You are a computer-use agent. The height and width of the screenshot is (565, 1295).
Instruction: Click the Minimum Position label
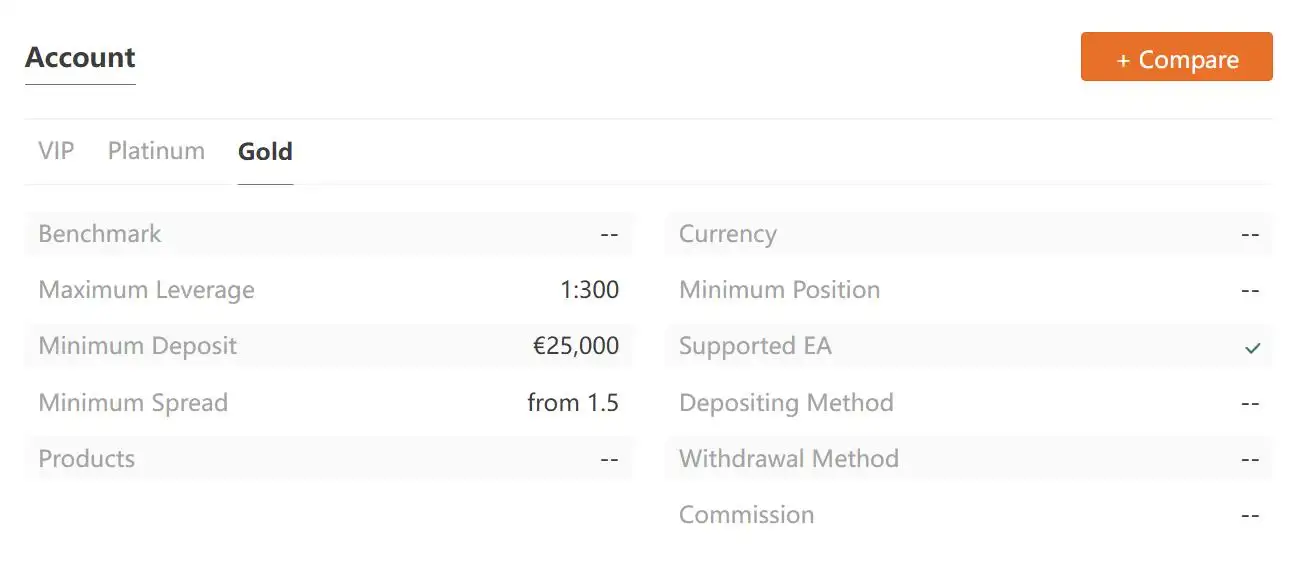tap(780, 290)
